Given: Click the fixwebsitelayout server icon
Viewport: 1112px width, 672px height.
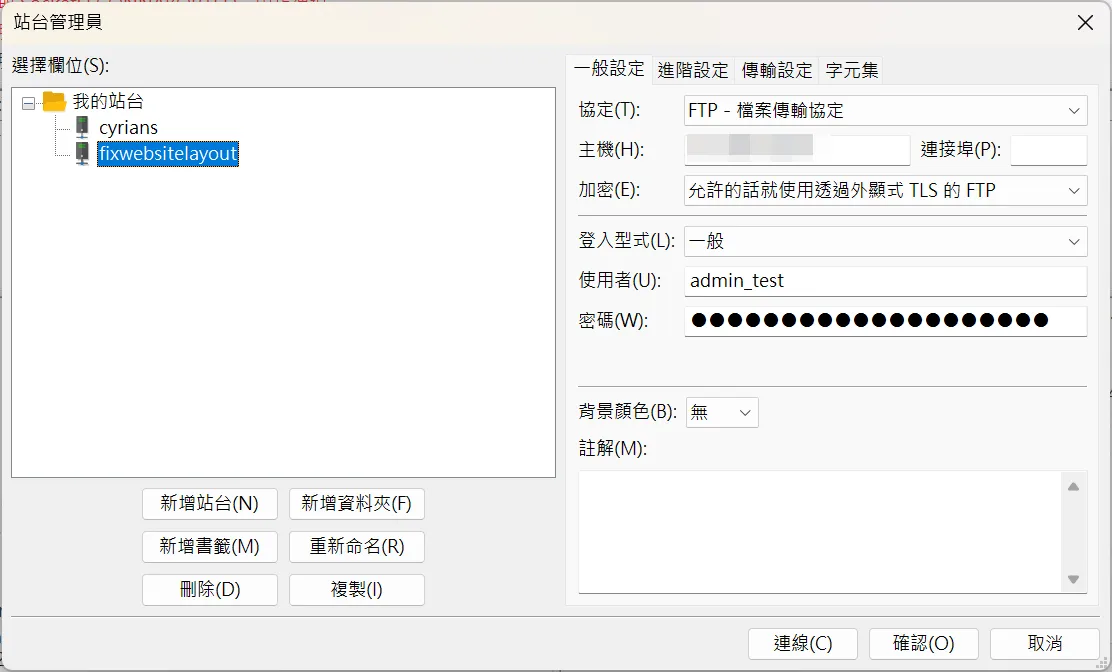Looking at the screenshot, I should [82, 154].
